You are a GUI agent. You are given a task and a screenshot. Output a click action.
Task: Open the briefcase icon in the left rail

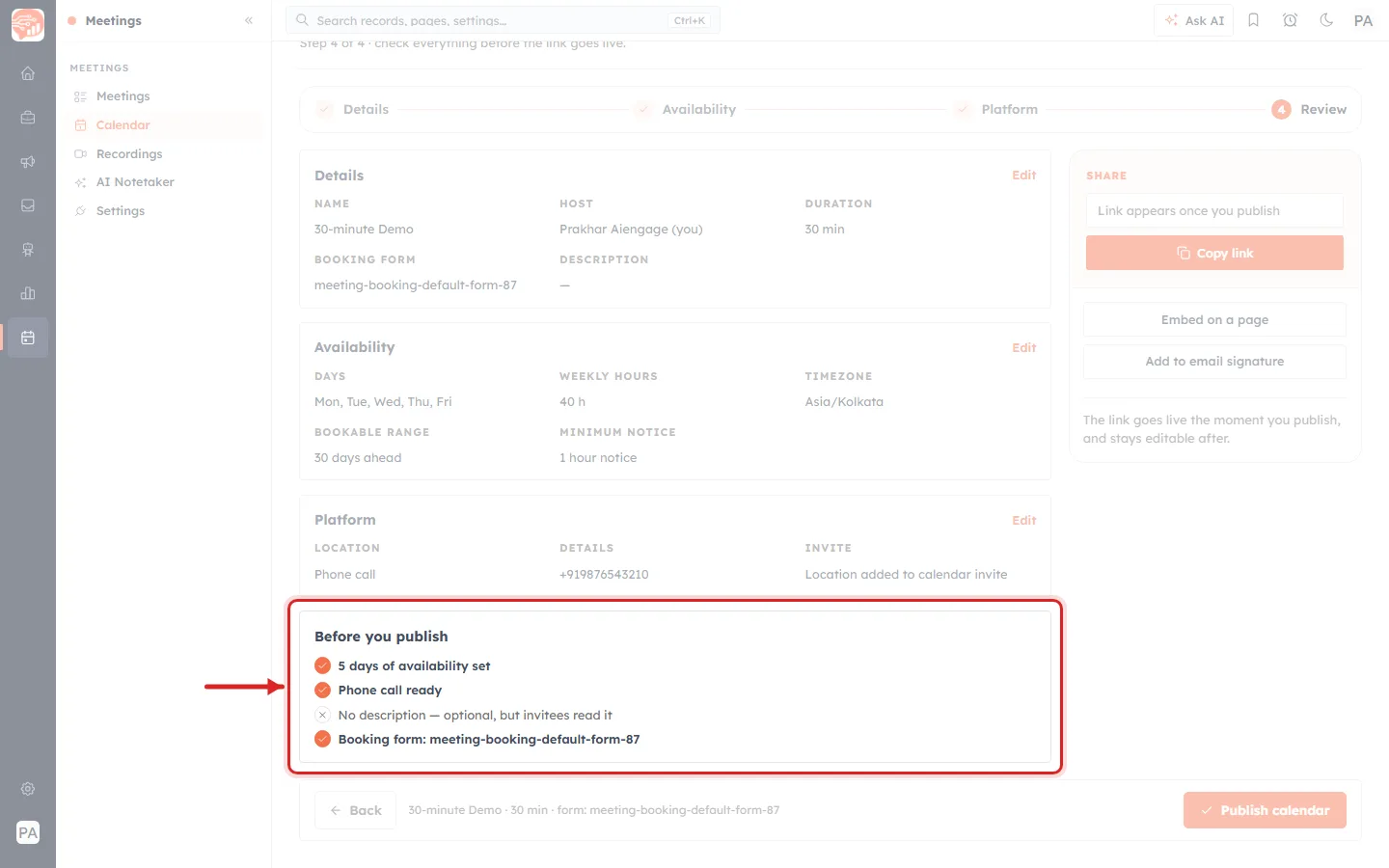pyautogui.click(x=28, y=118)
